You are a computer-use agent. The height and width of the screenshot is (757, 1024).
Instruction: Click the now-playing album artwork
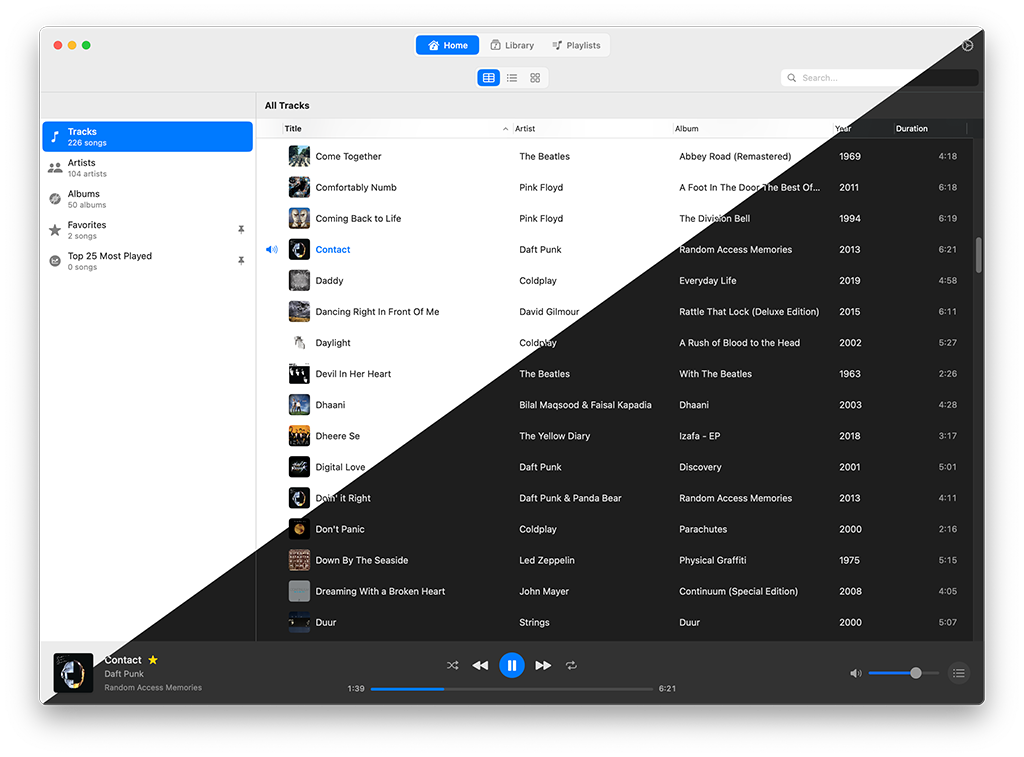pos(73,673)
